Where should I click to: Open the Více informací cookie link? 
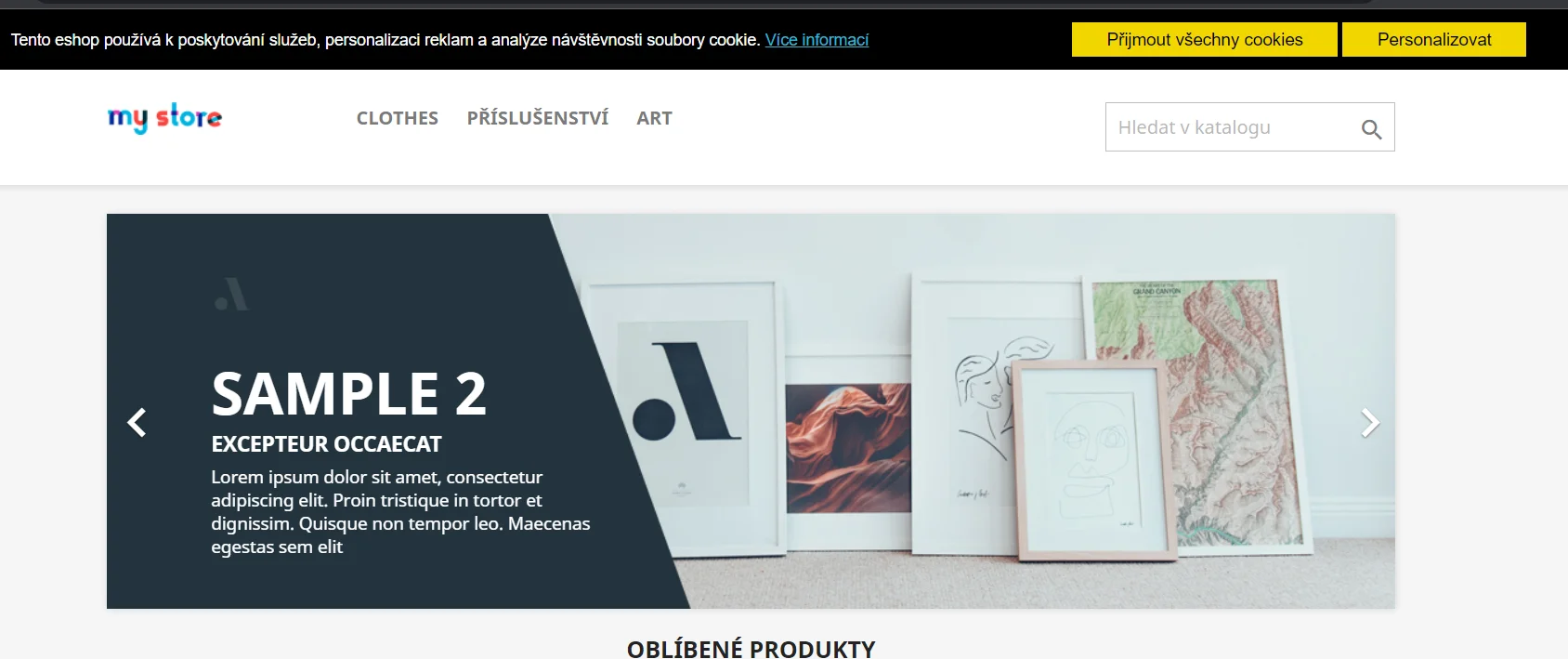[x=817, y=40]
